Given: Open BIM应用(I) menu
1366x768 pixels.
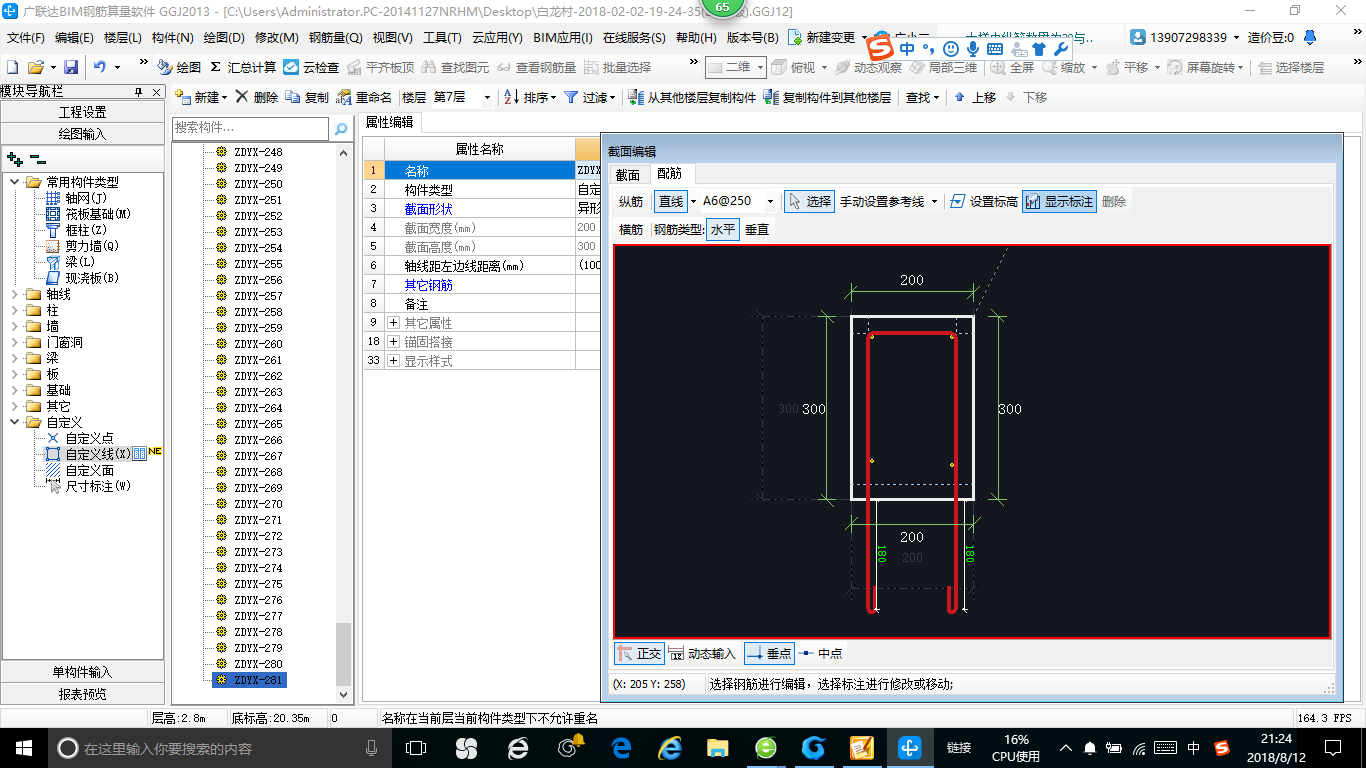Looking at the screenshot, I should [563, 37].
